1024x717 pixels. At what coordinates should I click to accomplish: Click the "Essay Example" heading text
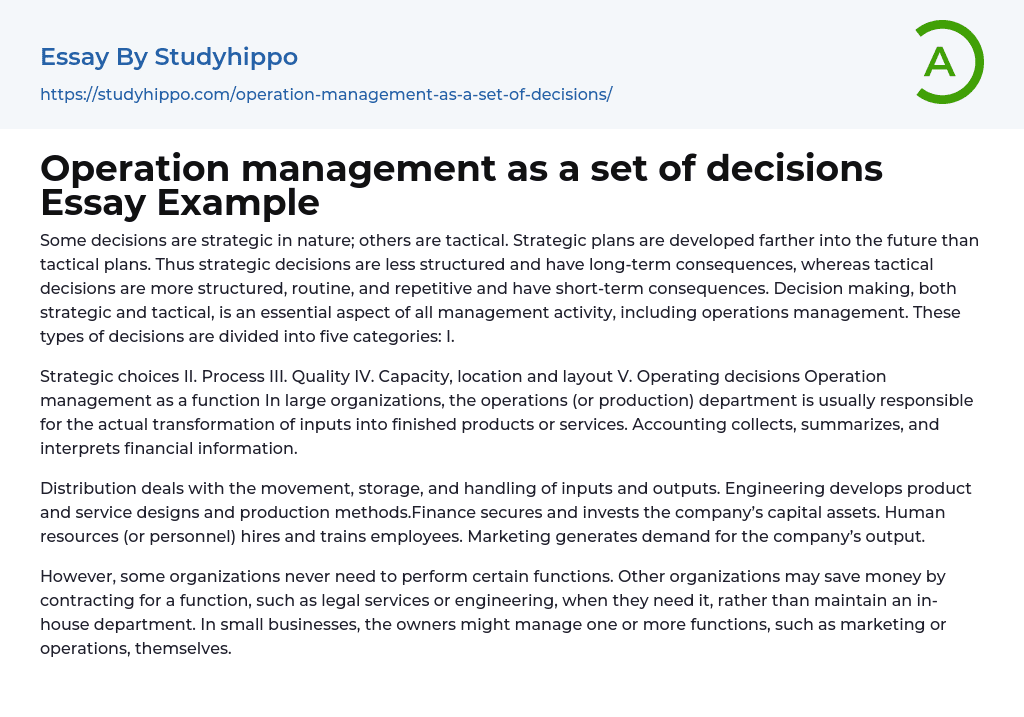180,203
